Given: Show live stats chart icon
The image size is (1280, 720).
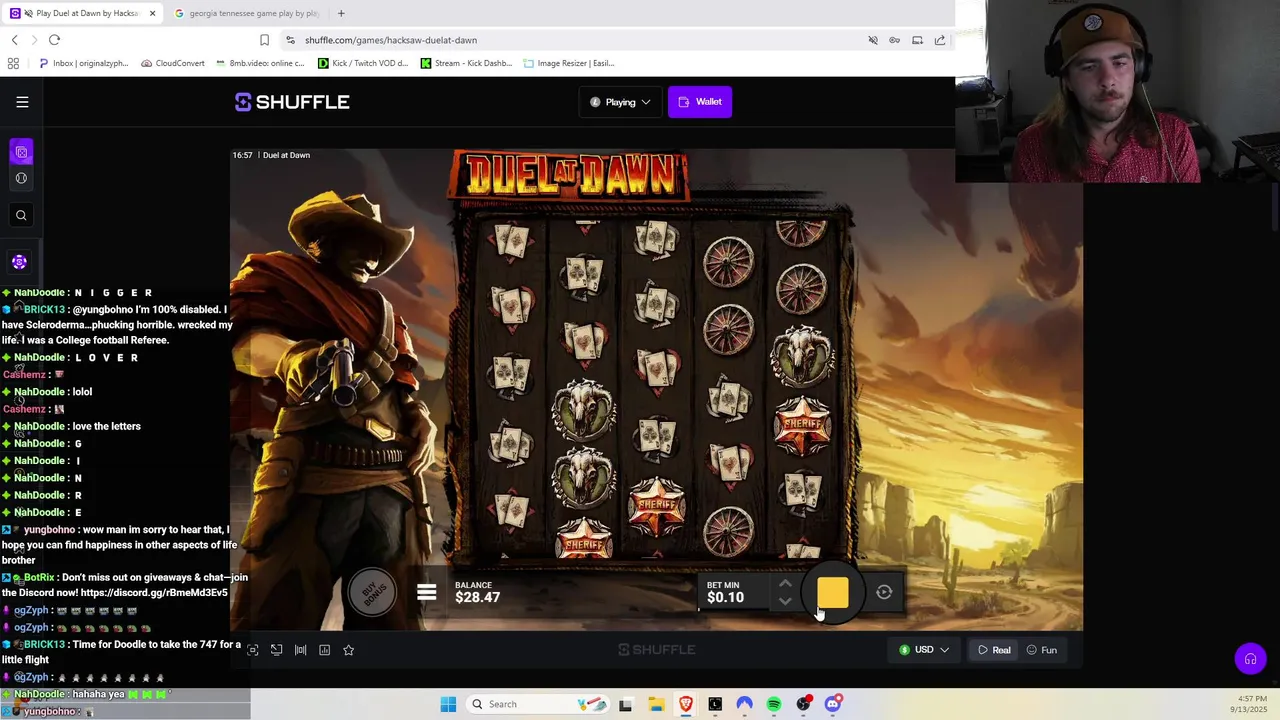Looking at the screenshot, I should coord(324,650).
